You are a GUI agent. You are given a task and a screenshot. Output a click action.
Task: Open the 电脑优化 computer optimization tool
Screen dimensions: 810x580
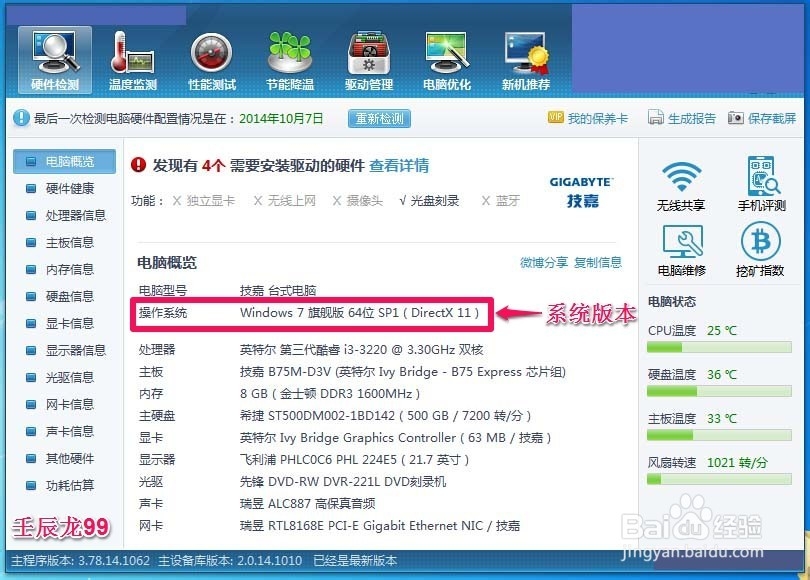tap(447, 60)
